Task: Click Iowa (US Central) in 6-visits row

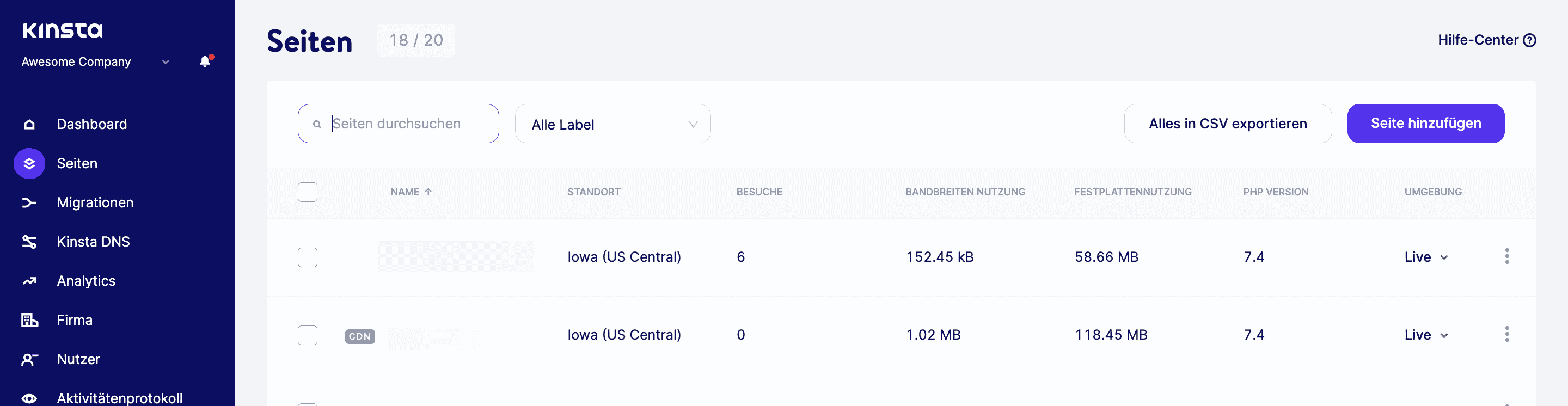Action: [x=624, y=257]
